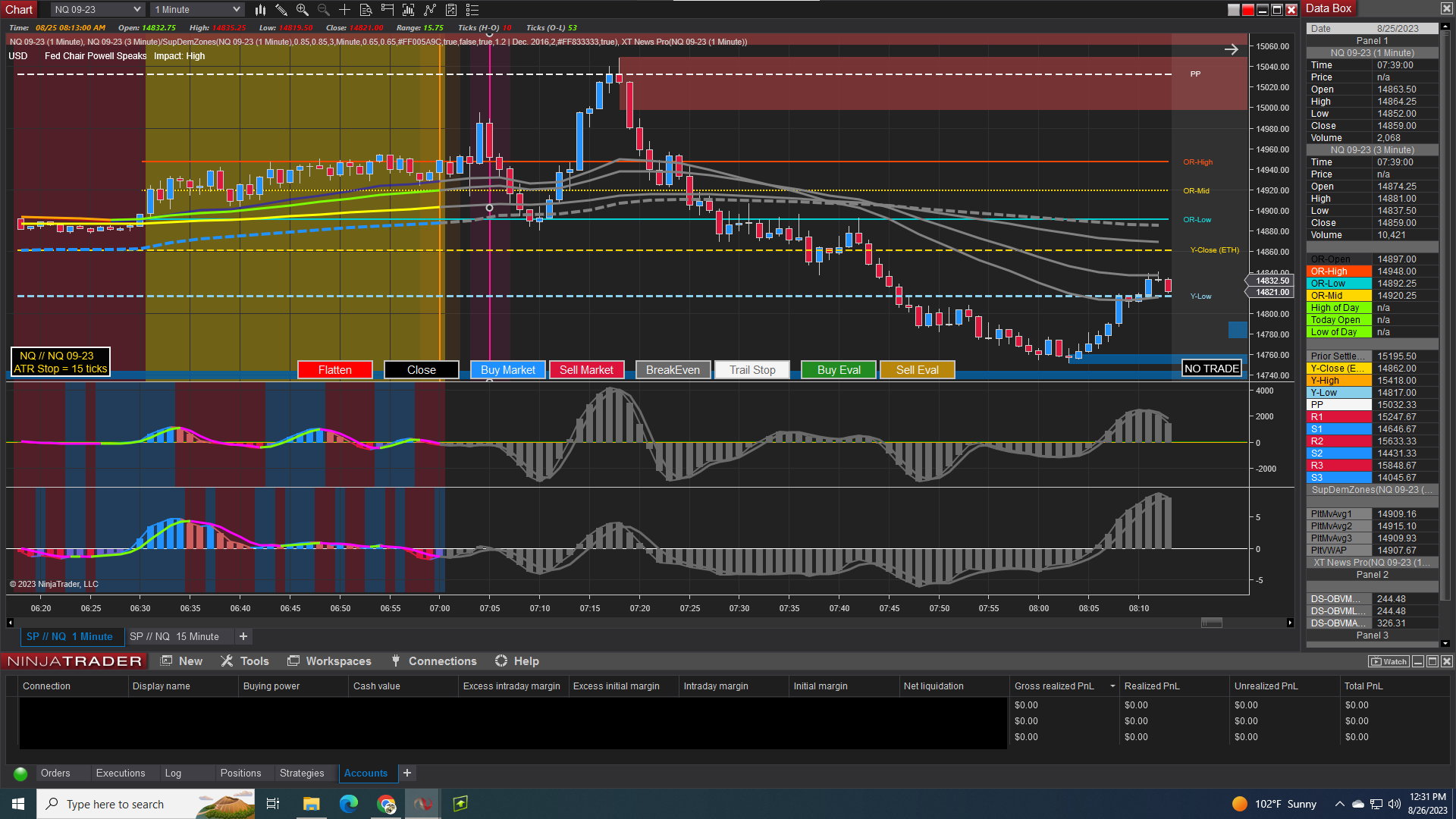The height and width of the screenshot is (819, 1456).
Task: Toggle the Trail Stop button
Action: 753,370
